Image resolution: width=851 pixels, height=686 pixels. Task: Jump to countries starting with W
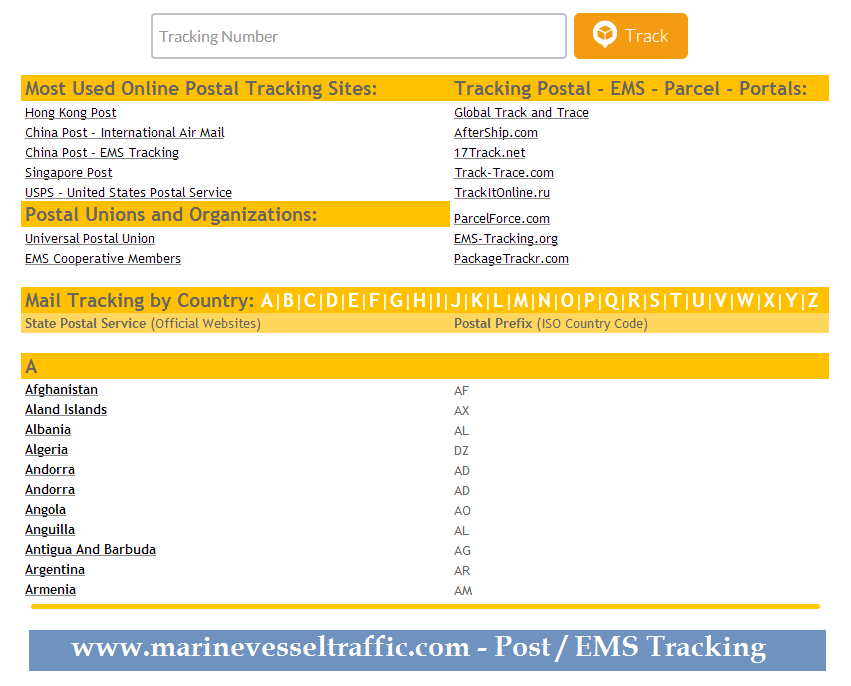(745, 301)
